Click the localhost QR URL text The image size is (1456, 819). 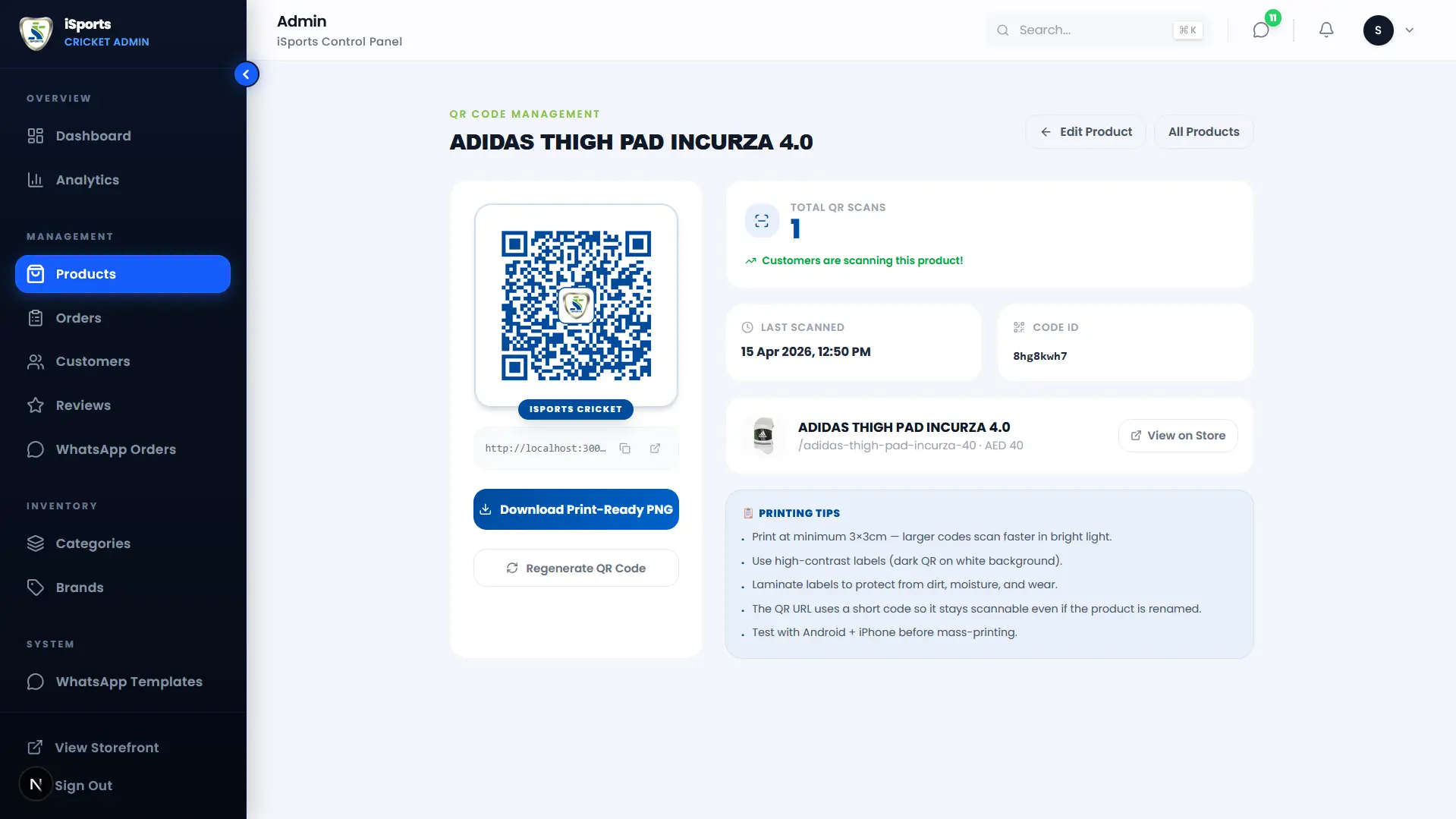[x=546, y=449]
